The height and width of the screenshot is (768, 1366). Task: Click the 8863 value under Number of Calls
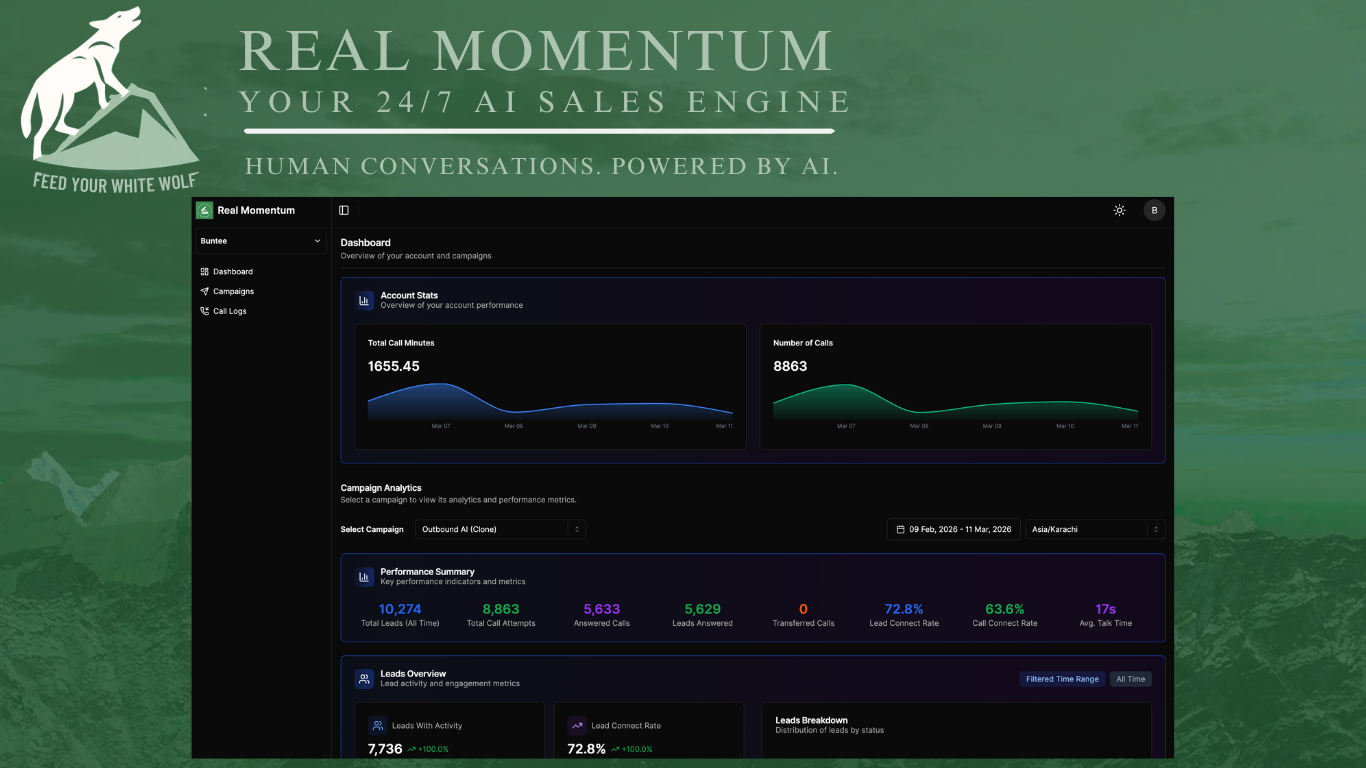coord(790,366)
